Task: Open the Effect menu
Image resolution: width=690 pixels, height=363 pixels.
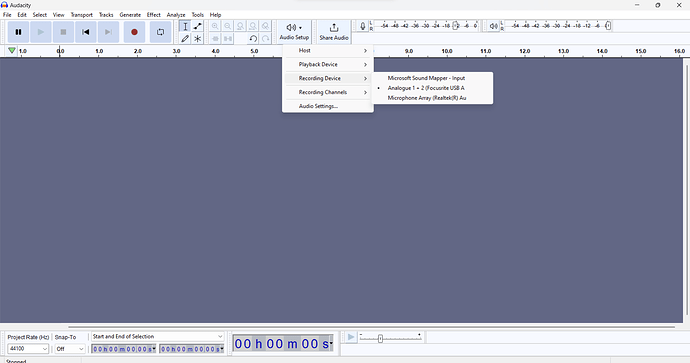Action: click(x=154, y=15)
